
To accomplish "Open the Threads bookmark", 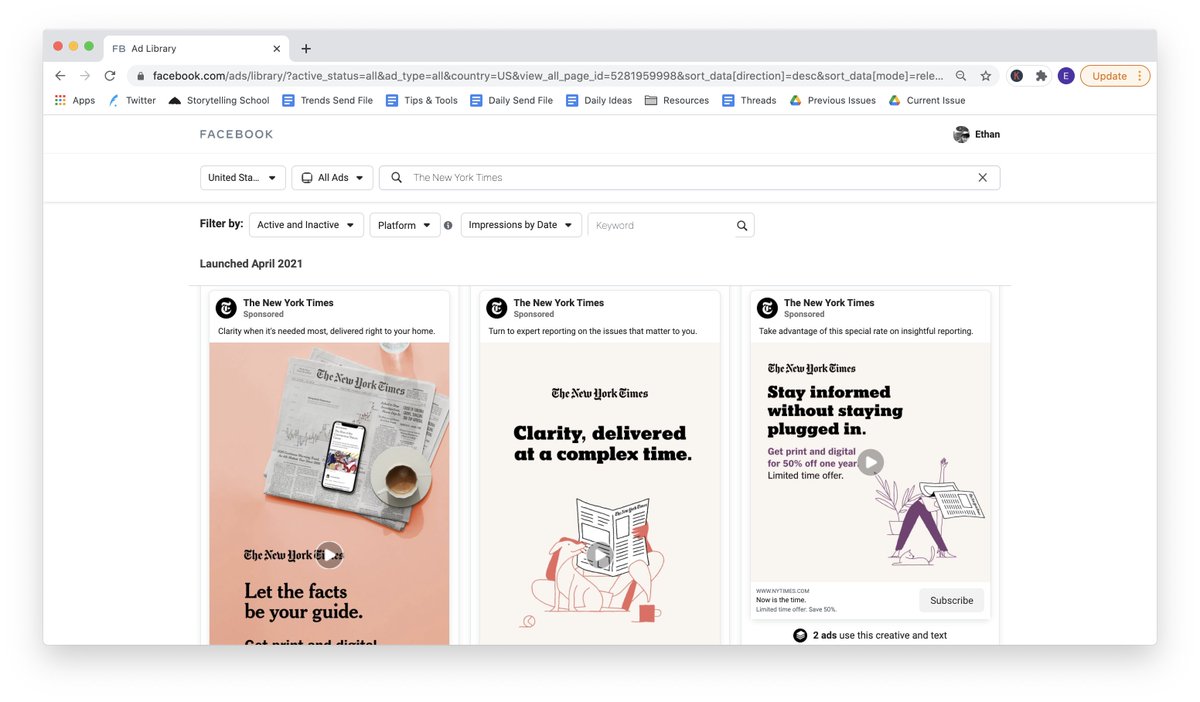I will tap(750, 100).
